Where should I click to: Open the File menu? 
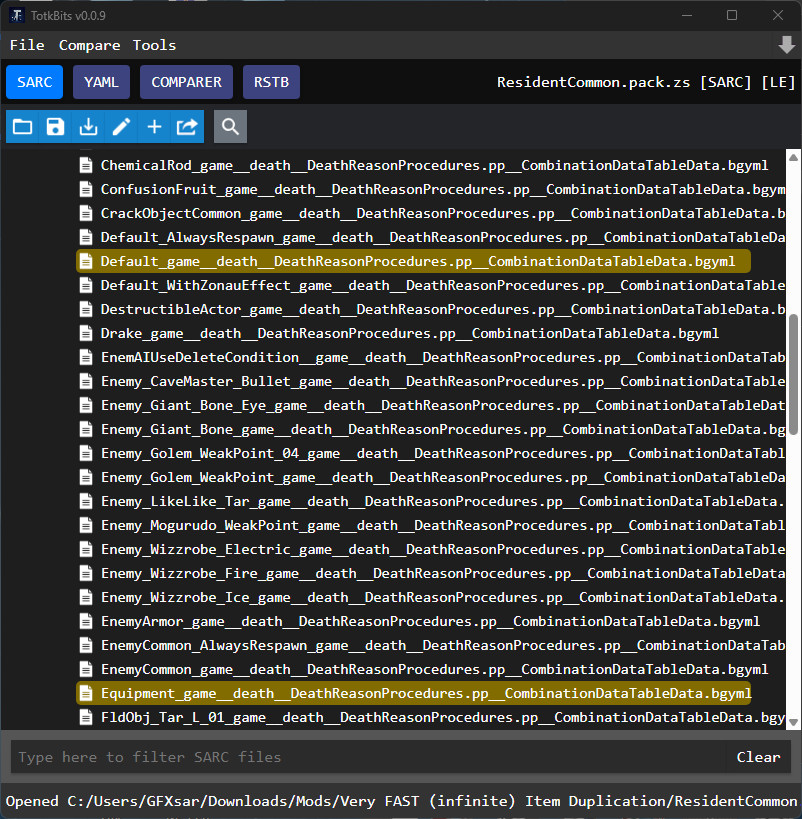27,45
